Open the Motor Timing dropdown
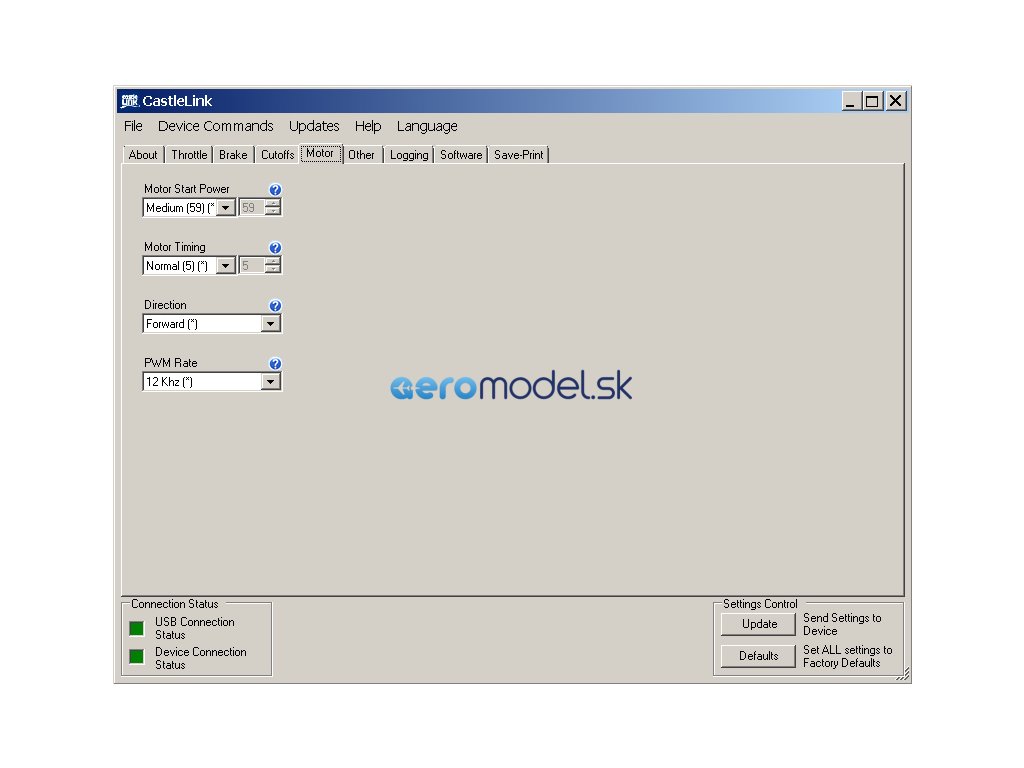Viewport: 1024px width, 768px height. pos(226,266)
